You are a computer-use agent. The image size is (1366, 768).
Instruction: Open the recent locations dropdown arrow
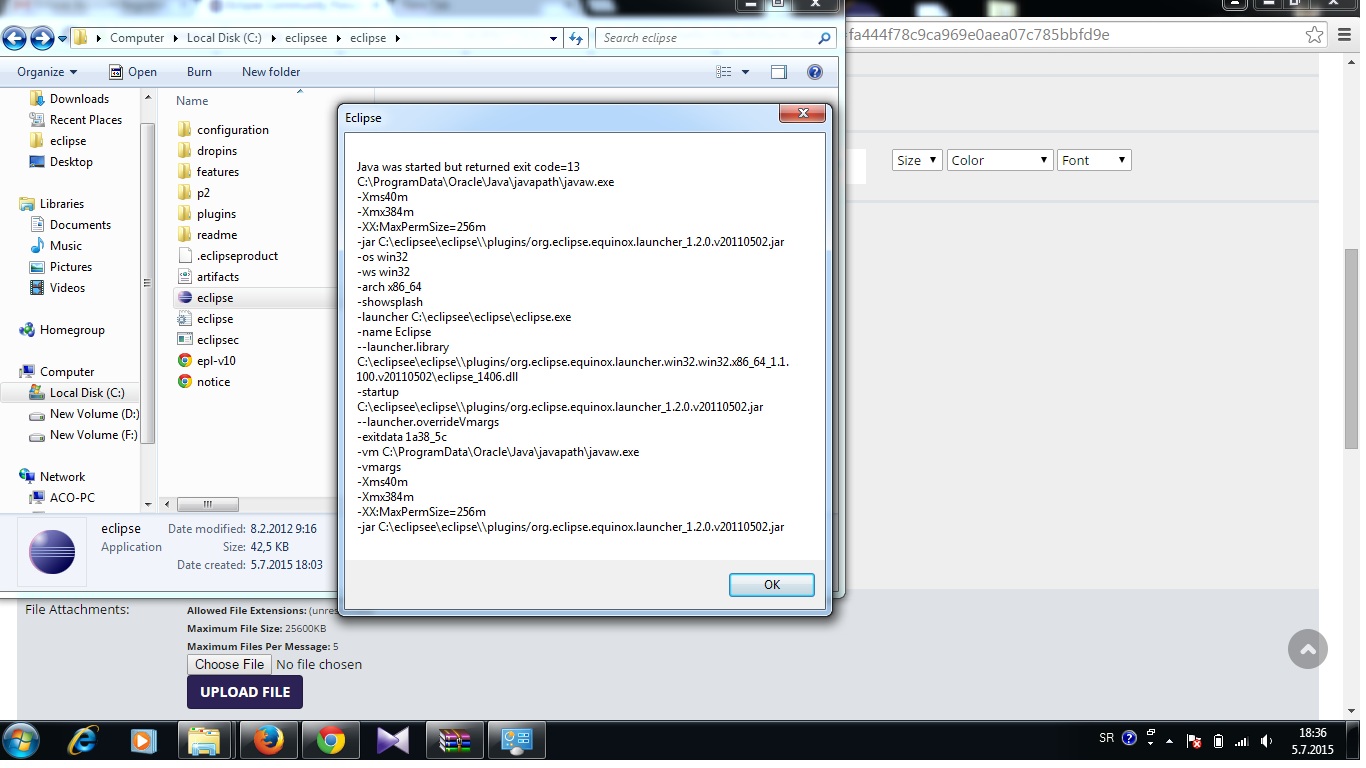point(63,39)
